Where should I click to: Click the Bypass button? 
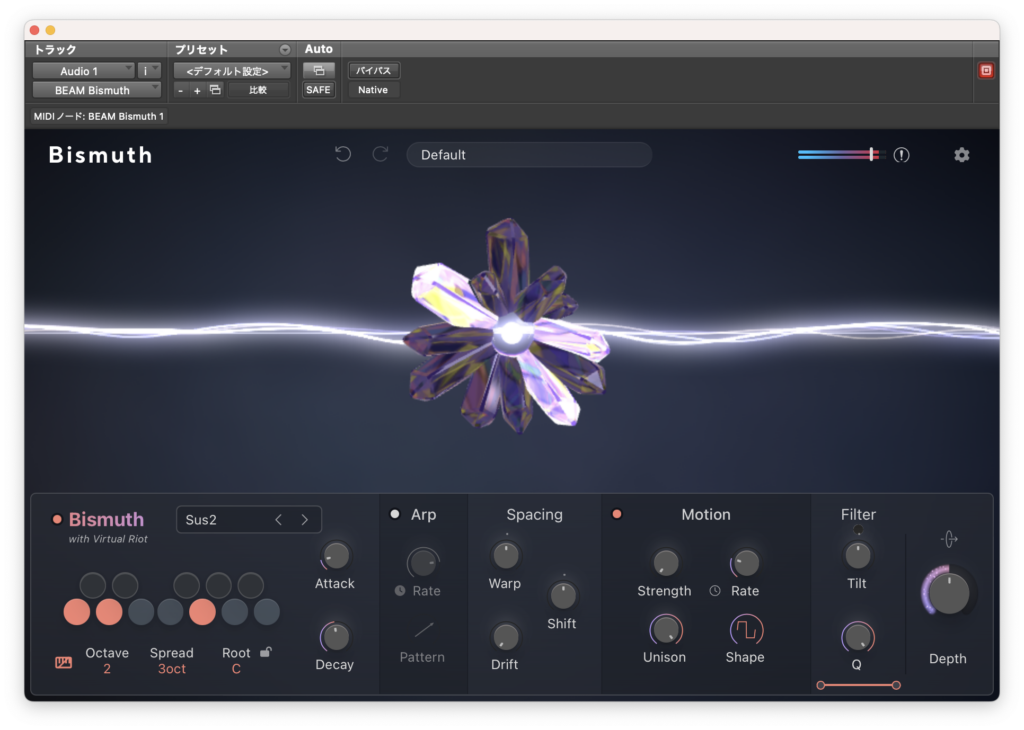[x=374, y=71]
